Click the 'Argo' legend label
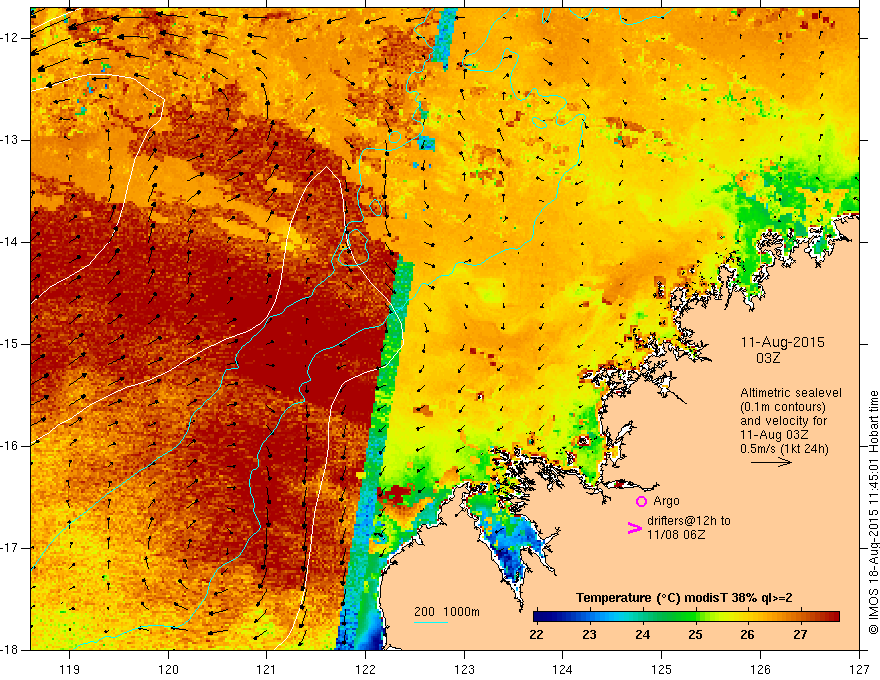Screen dimensions: 880x680 tap(666, 501)
